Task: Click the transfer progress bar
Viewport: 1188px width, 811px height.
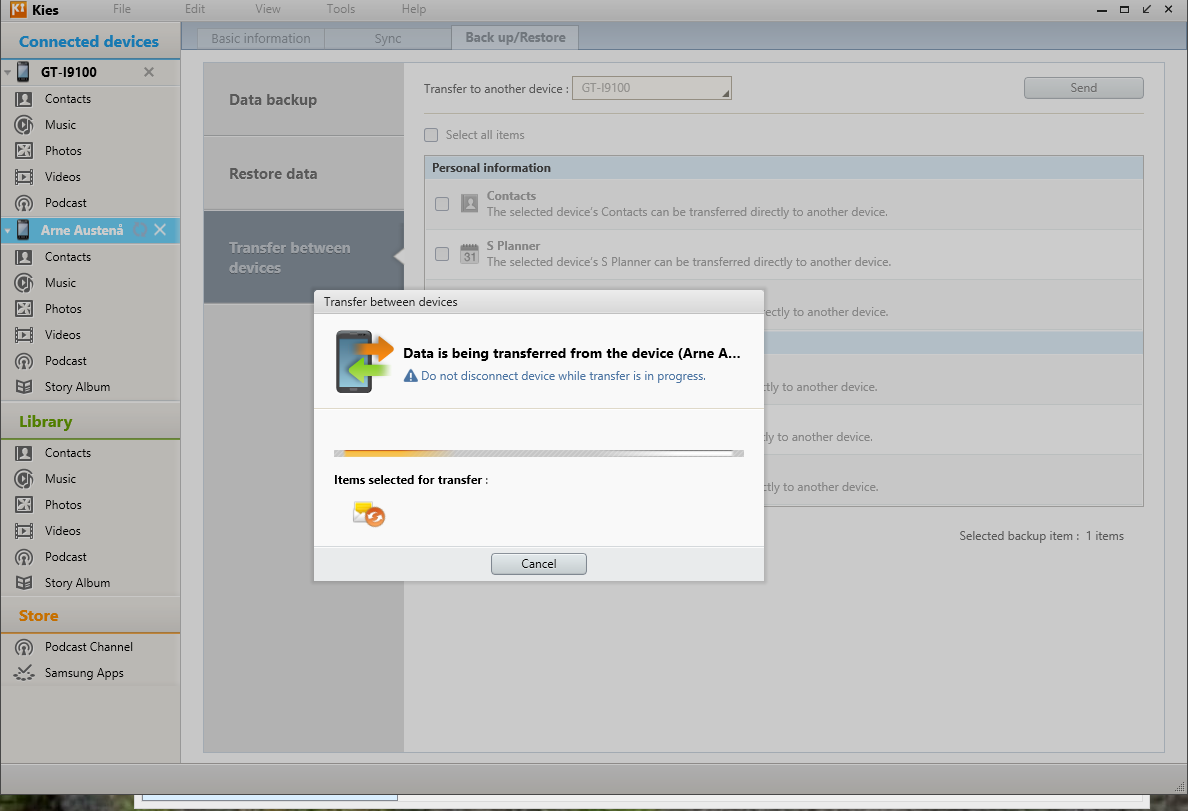Action: pos(539,453)
